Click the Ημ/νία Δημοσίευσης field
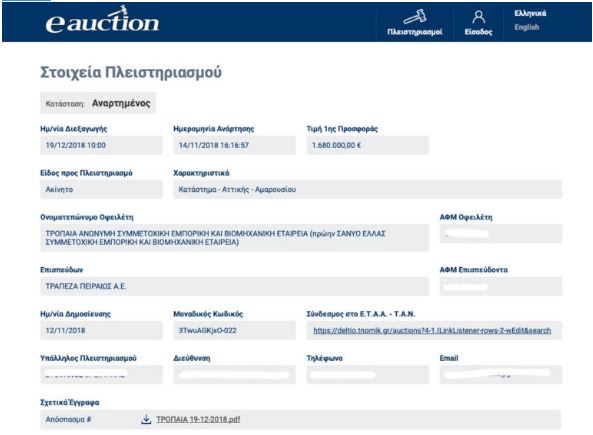Image resolution: width=593 pixels, height=435 pixels. (101, 330)
